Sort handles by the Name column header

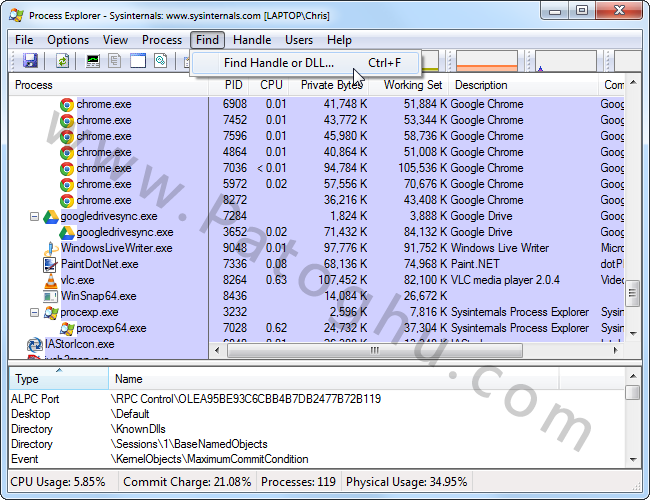tap(334, 379)
